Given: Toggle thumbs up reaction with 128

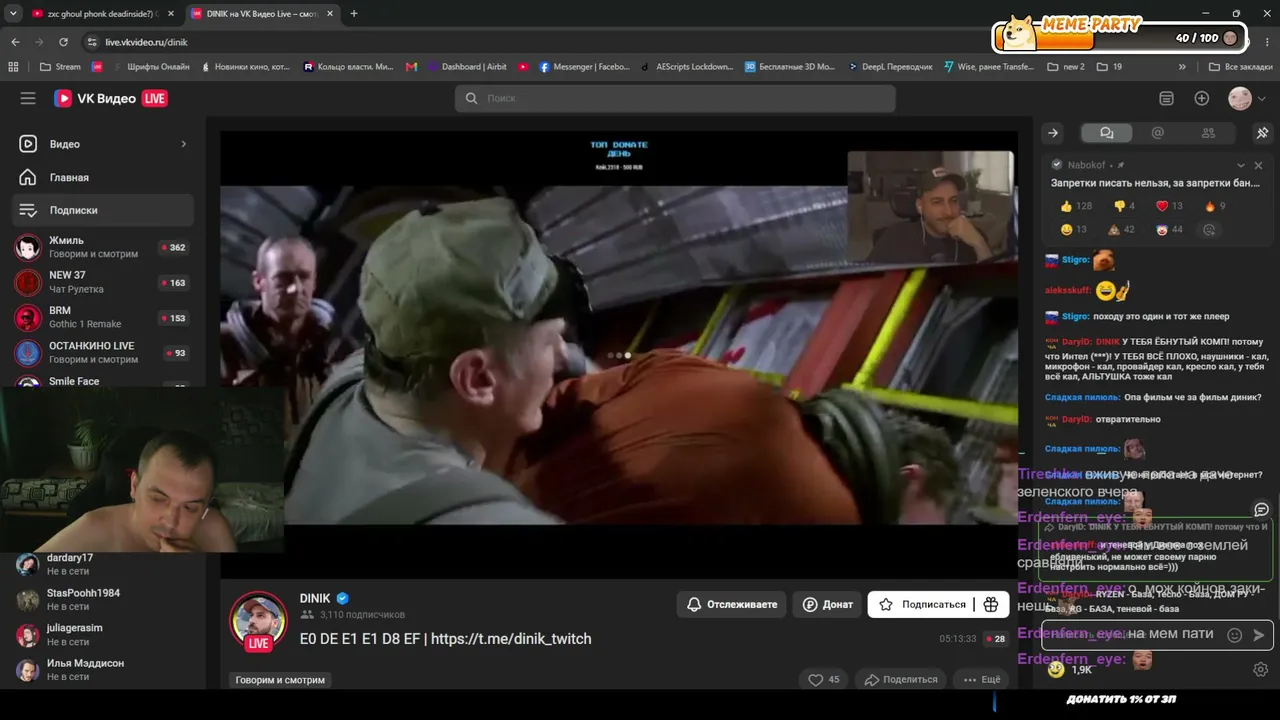Looking at the screenshot, I should pos(1076,206).
